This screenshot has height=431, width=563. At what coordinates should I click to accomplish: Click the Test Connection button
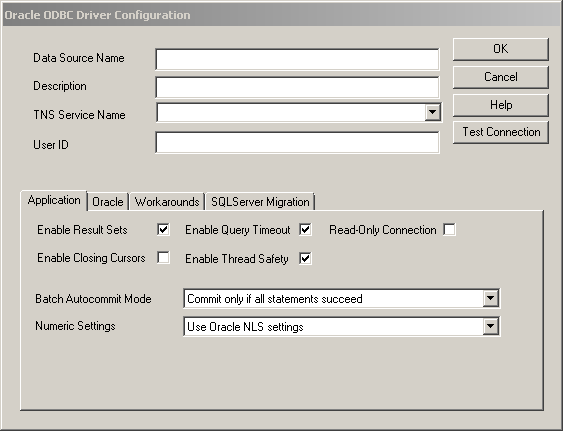click(x=501, y=132)
